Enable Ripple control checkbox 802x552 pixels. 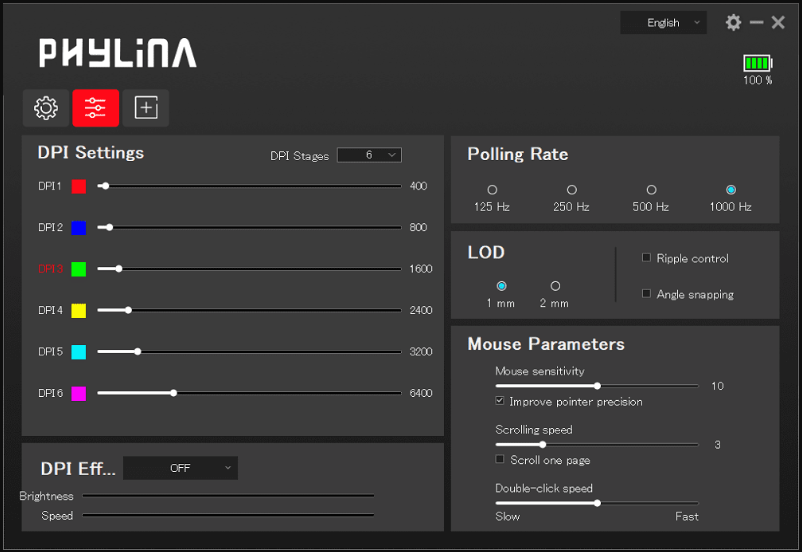(646, 258)
